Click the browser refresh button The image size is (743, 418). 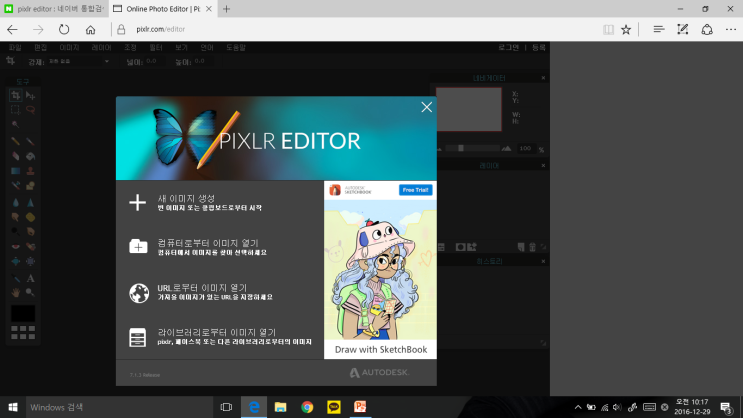64,29
